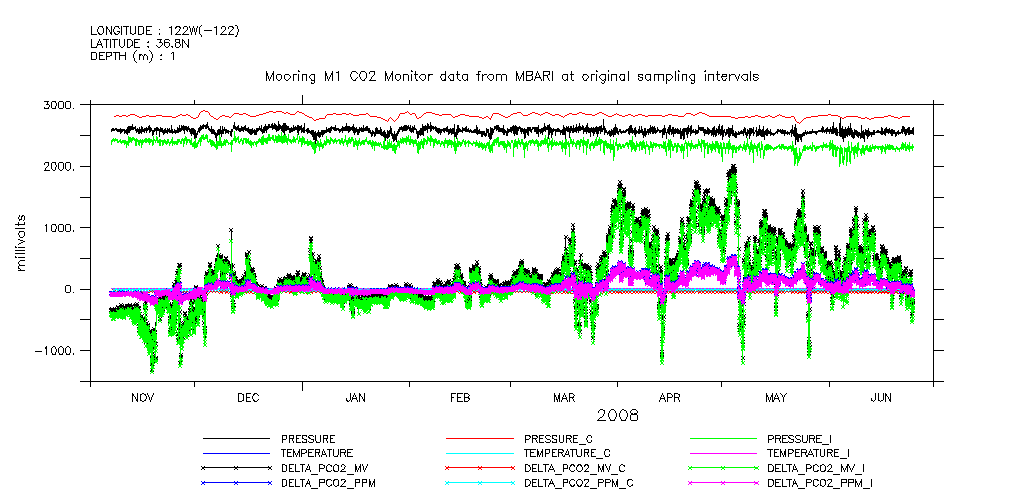This screenshot has height=504, width=1009.
Task: Select the TEMPERATURE_I legend entry text
Action: point(810,453)
